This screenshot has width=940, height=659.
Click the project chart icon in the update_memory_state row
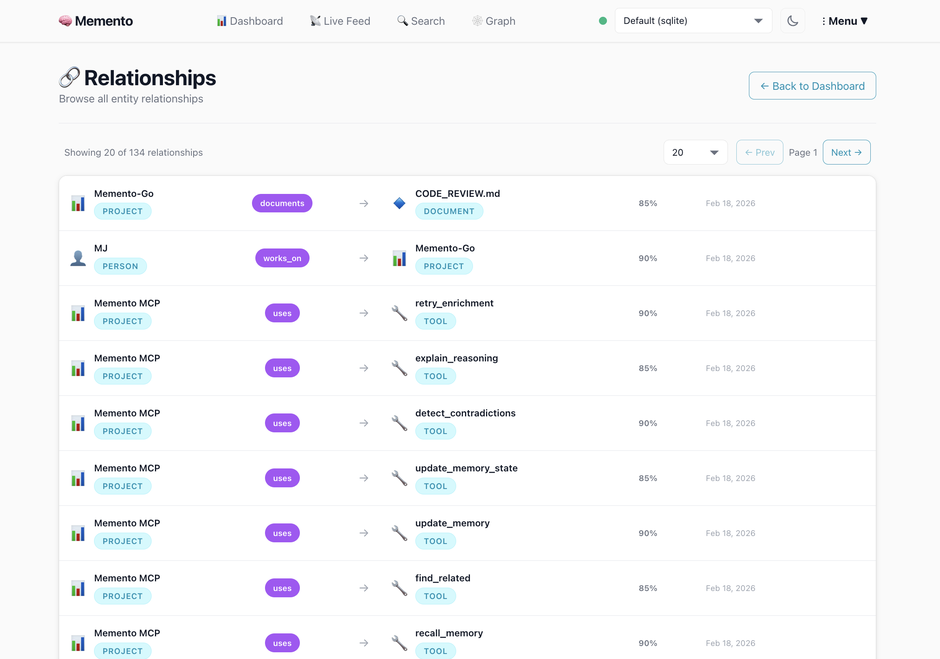(x=78, y=478)
